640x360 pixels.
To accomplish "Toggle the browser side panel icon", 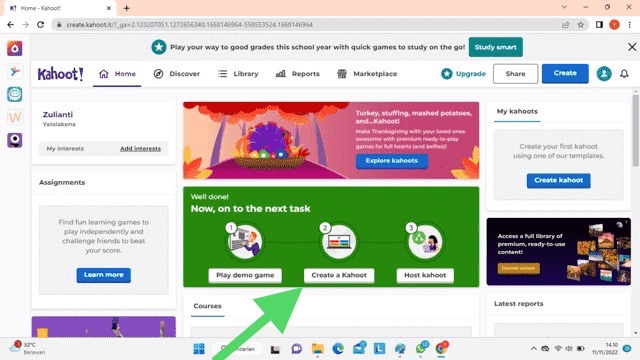I will 599,25.
